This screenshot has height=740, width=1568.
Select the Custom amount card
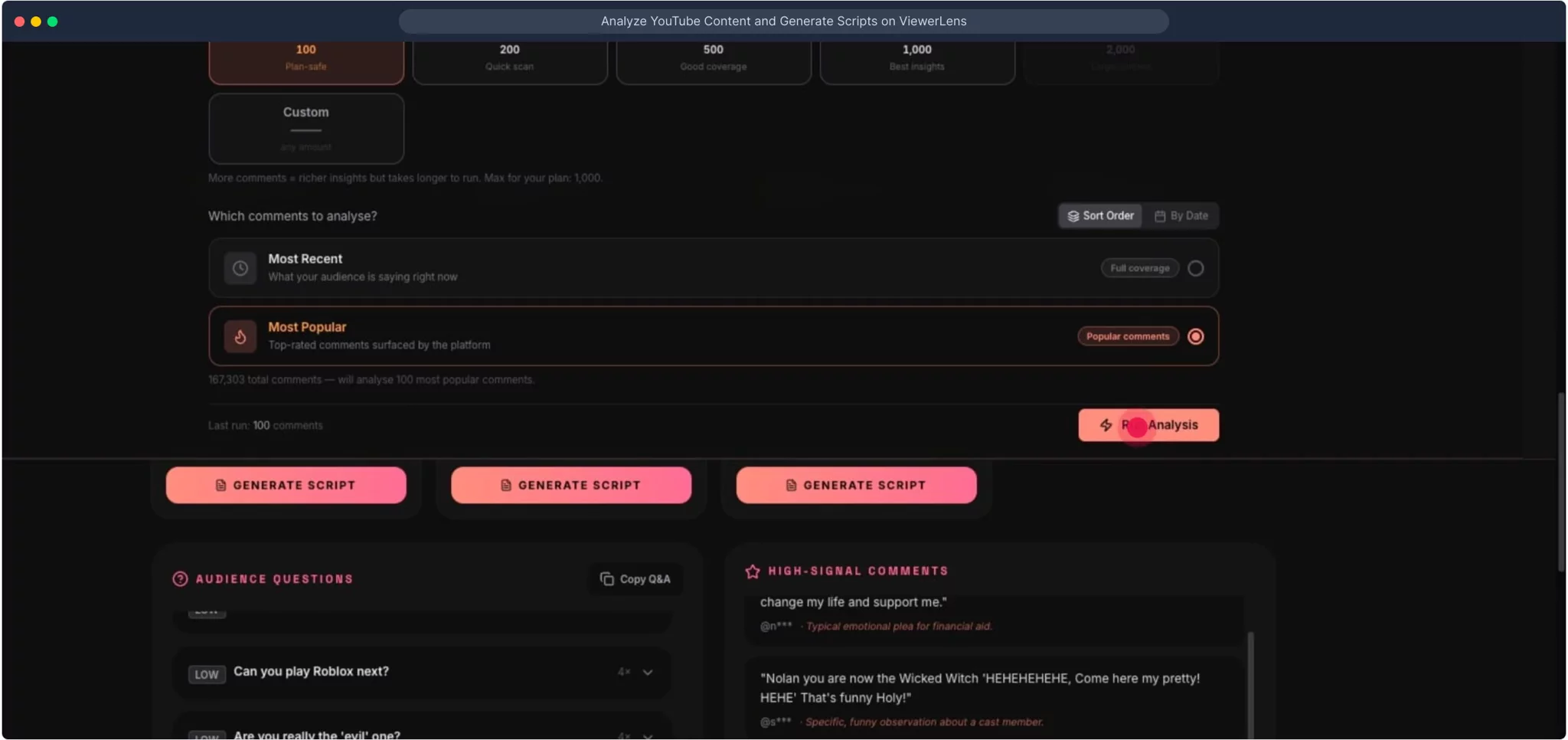(x=306, y=129)
